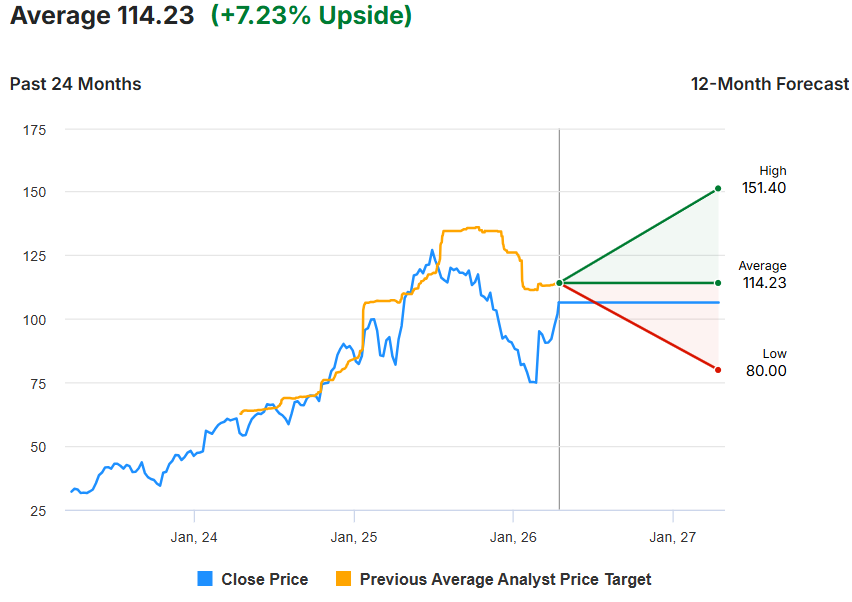Click the 175 value on the y-axis
852x602 pixels.
pos(35,130)
